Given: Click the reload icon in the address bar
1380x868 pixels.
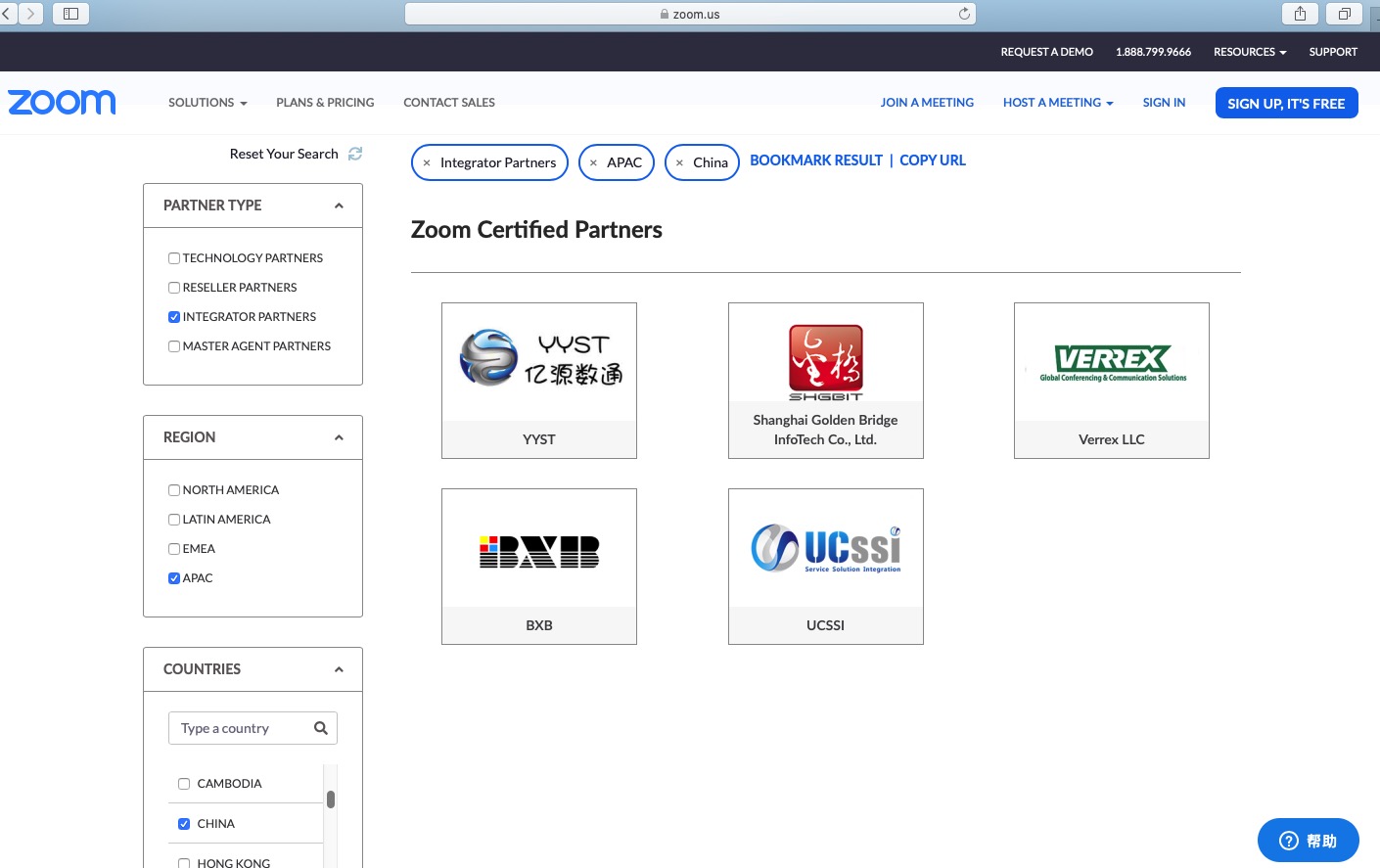Looking at the screenshot, I should 964,14.
